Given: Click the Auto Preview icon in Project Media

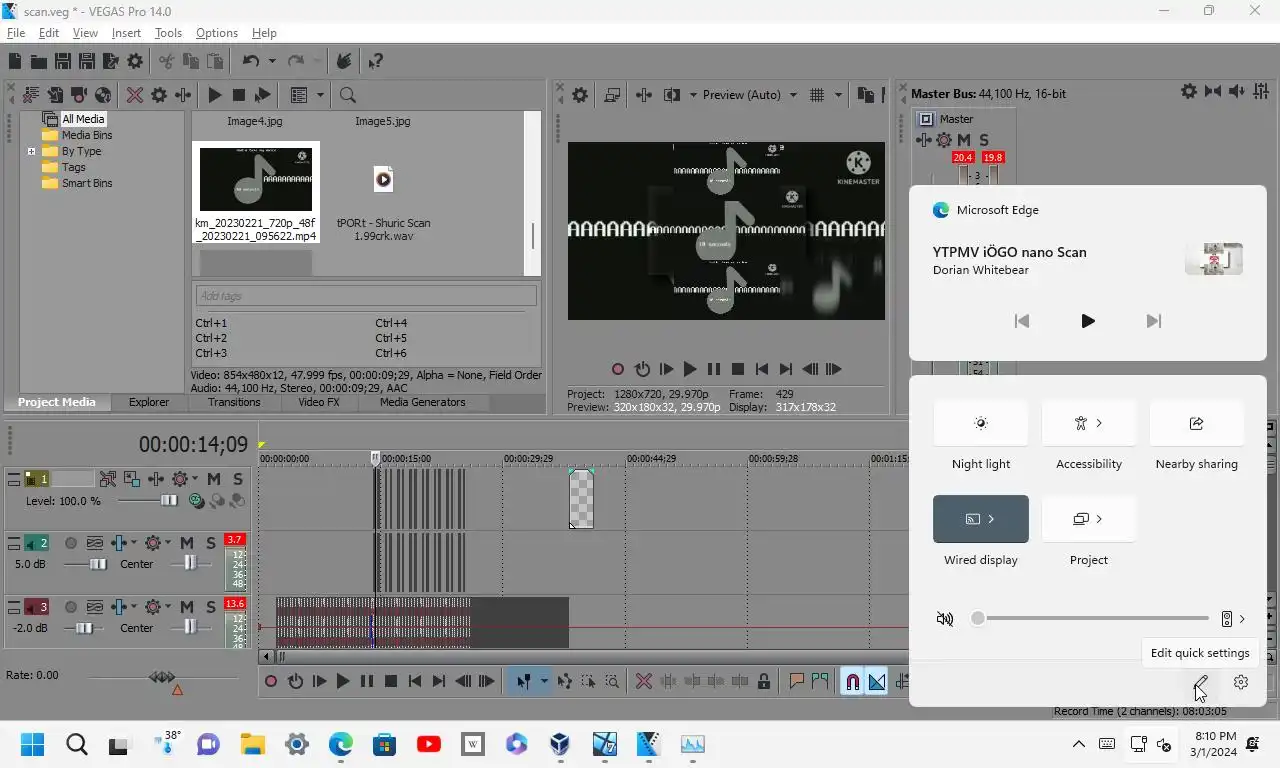Looking at the screenshot, I should (263, 95).
